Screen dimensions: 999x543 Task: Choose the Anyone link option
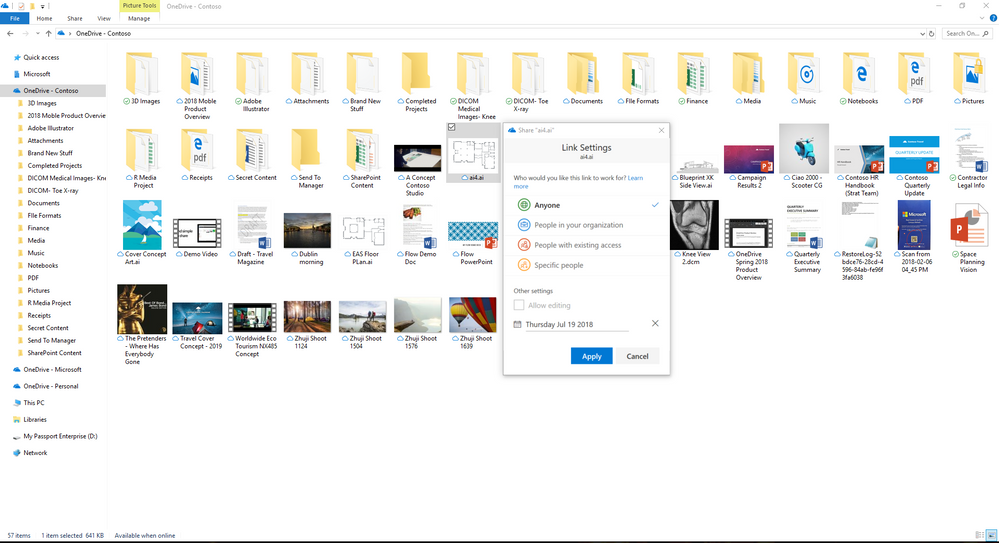[586, 205]
